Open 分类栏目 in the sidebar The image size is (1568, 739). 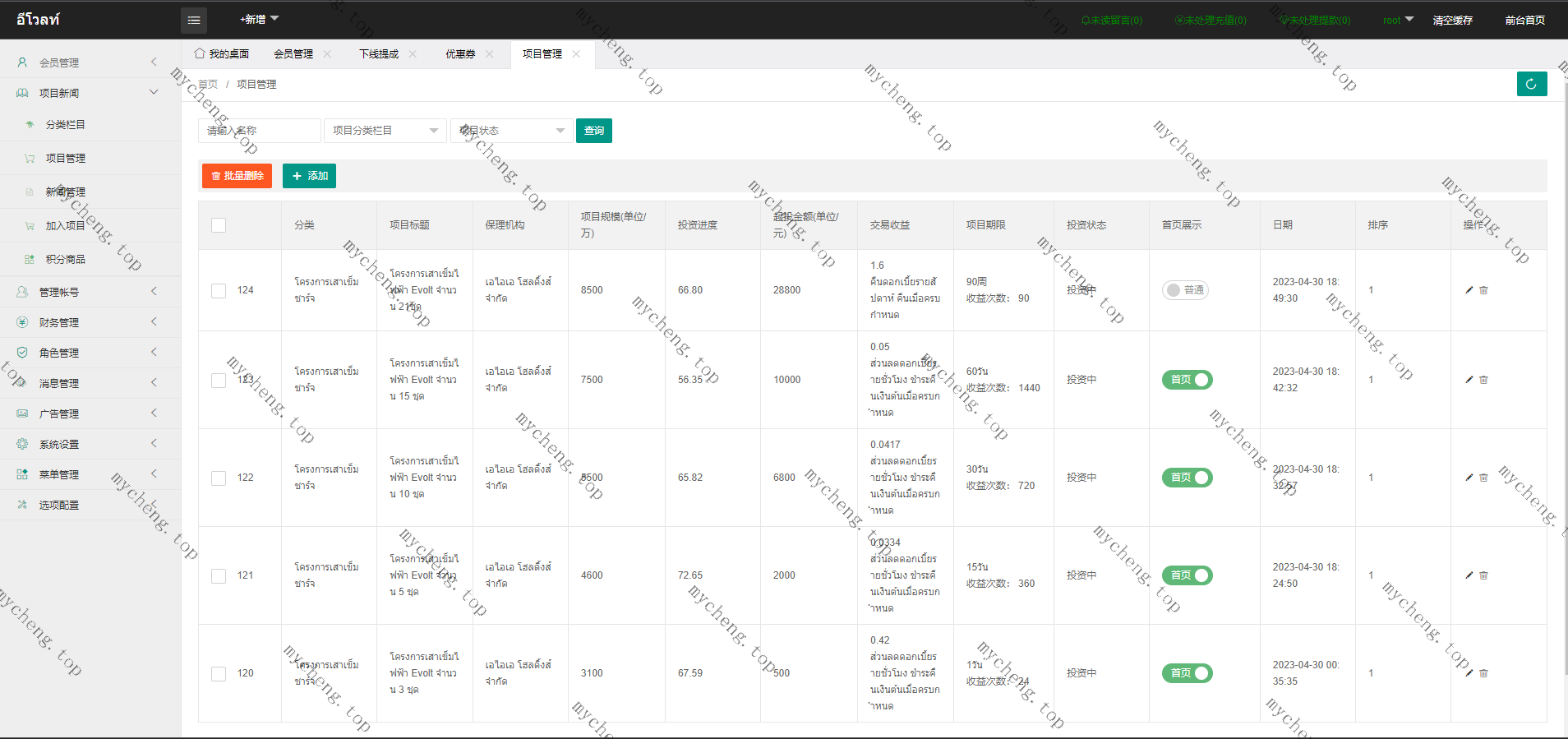[66, 125]
